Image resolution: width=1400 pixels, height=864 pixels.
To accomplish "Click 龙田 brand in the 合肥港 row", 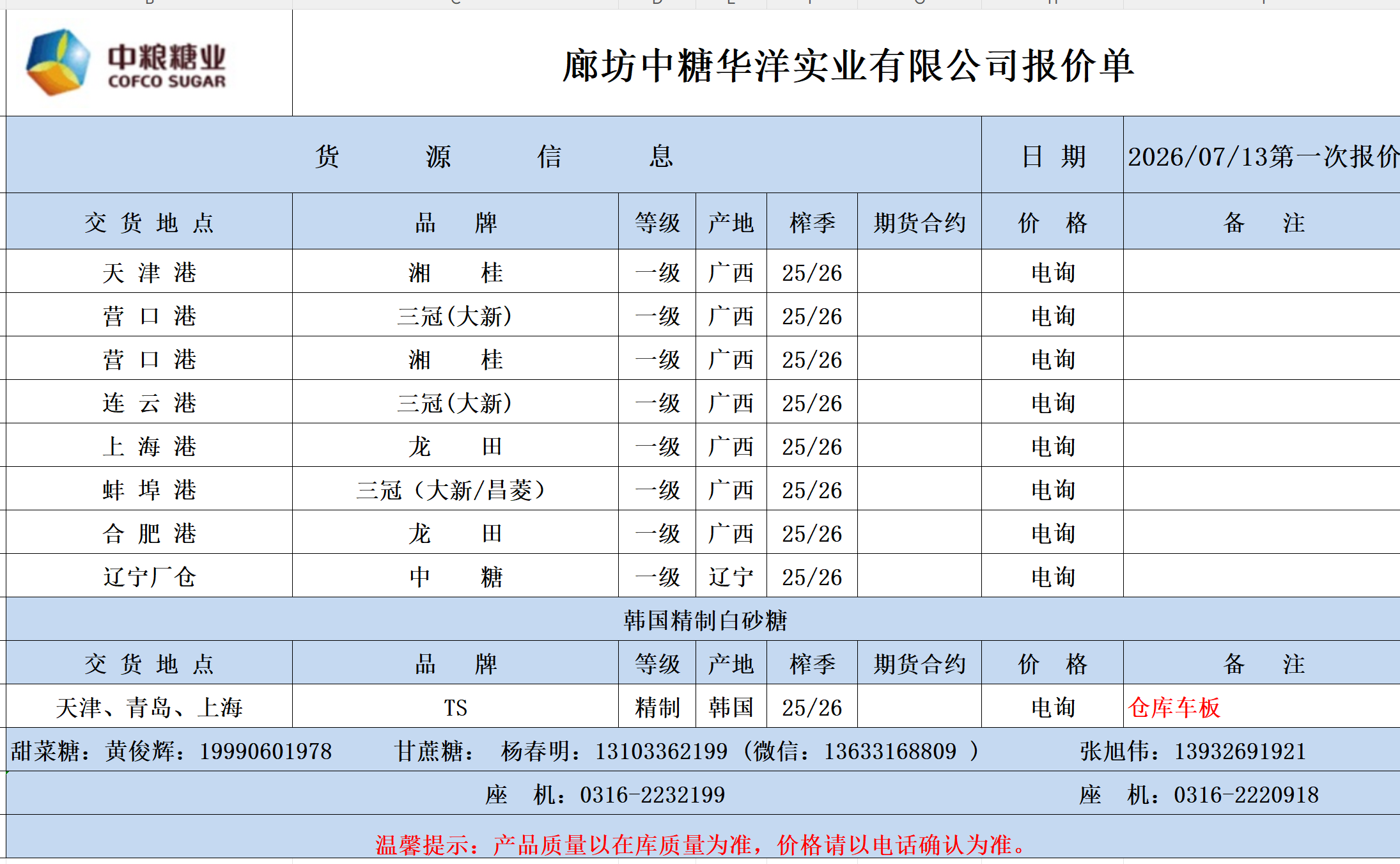I will pos(455,533).
